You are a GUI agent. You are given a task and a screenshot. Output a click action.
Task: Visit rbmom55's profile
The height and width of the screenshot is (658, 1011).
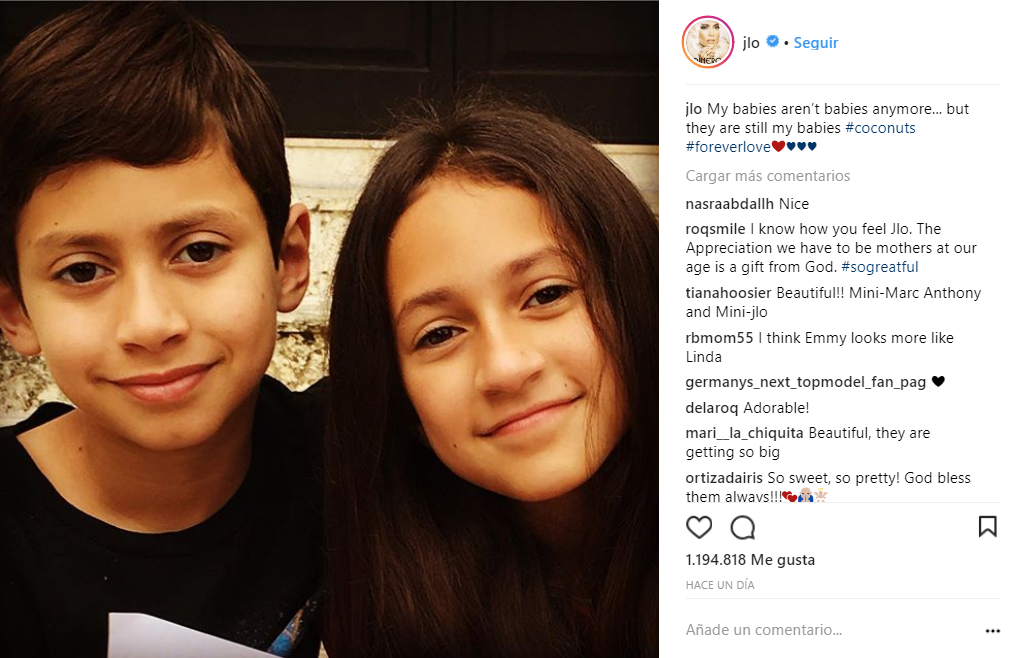click(719, 338)
